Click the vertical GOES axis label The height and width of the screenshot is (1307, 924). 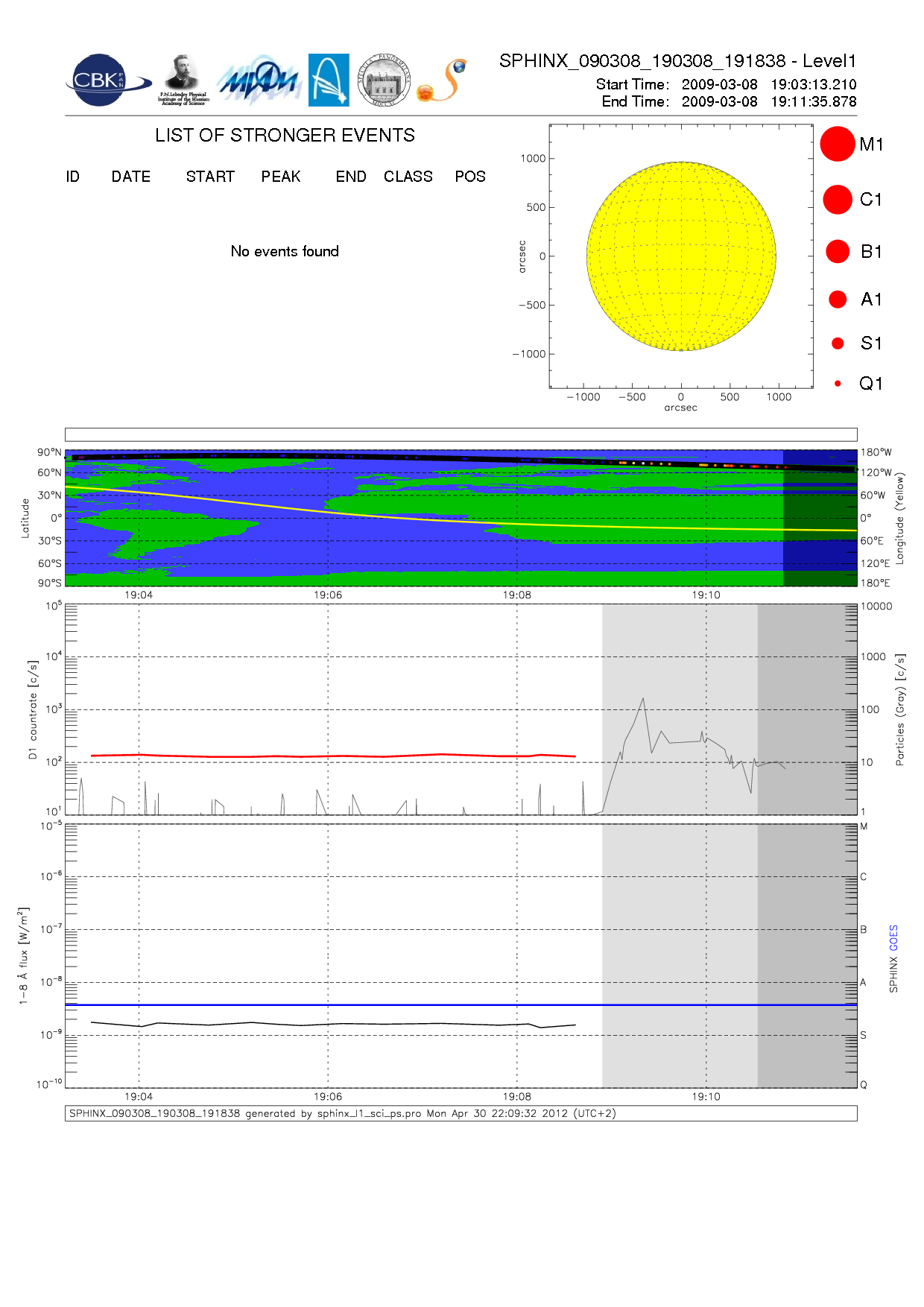pos(893,937)
